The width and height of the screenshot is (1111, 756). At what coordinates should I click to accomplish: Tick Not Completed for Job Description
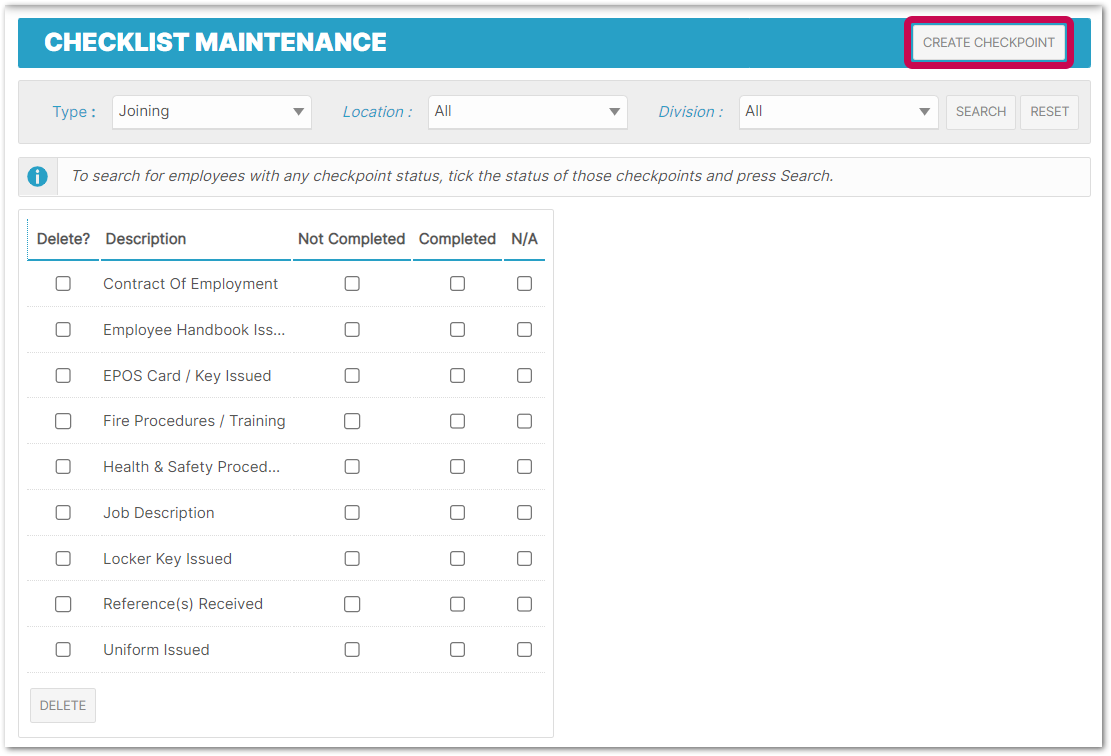coord(352,512)
